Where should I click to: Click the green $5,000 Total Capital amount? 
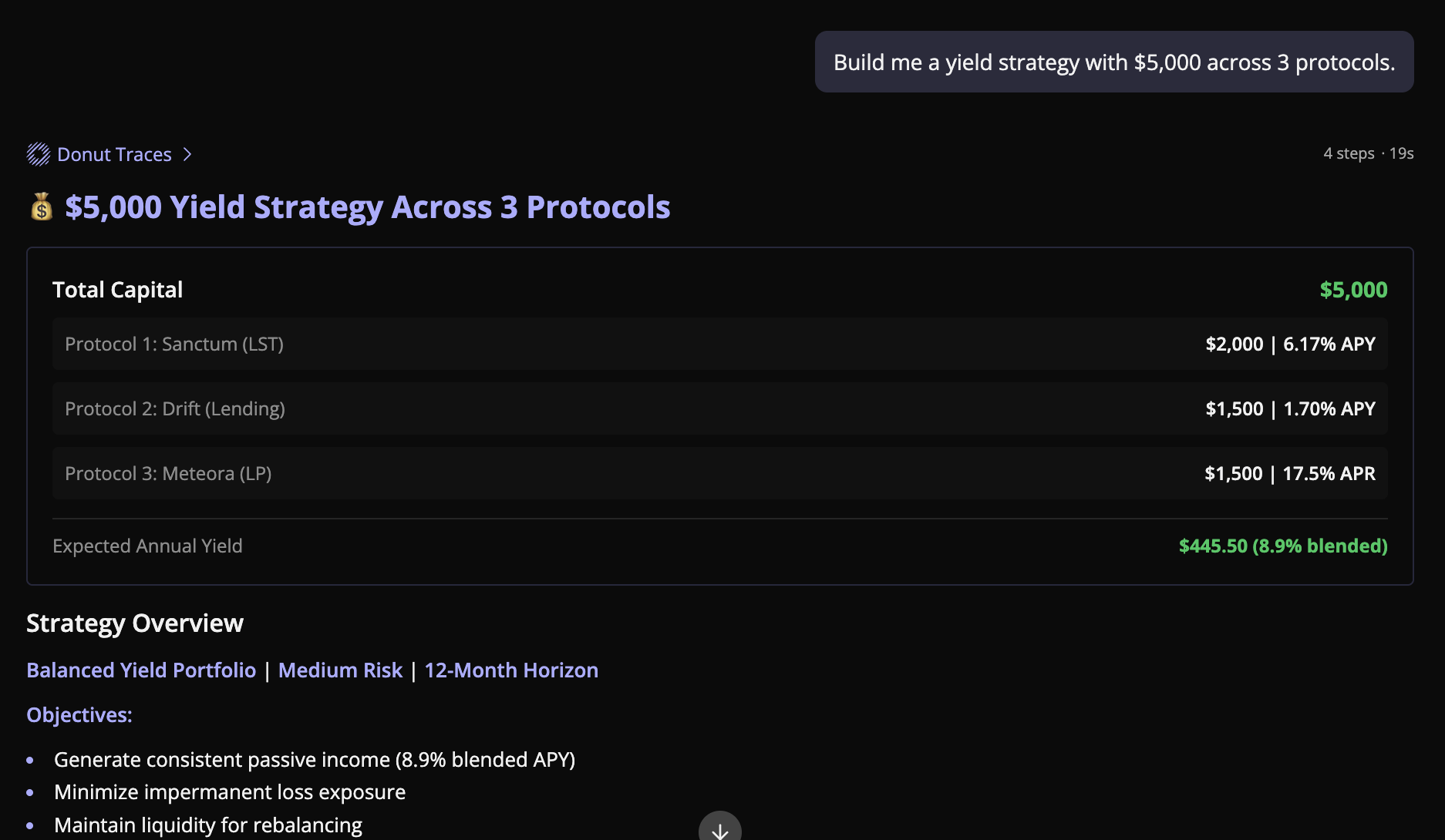tap(1353, 289)
